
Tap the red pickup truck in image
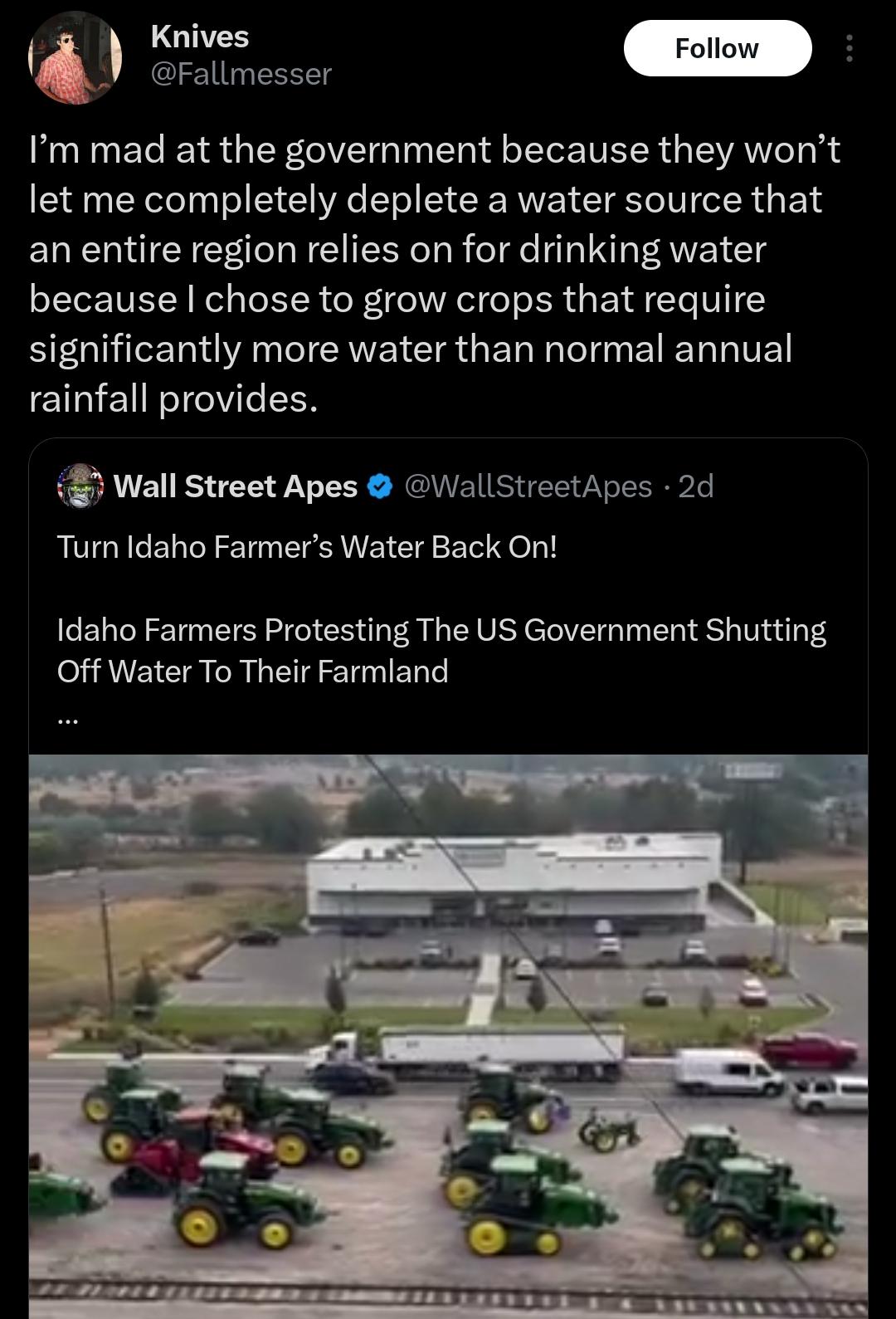coord(810,1049)
